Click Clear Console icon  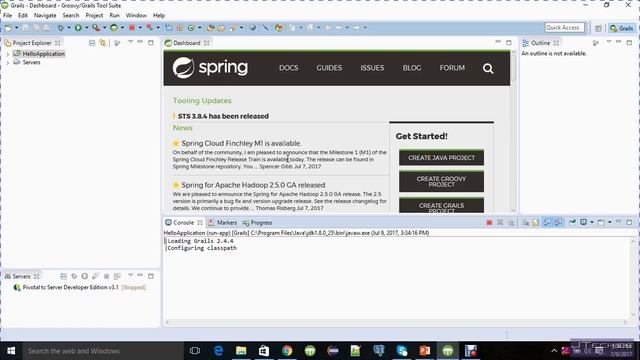click(x=525, y=222)
